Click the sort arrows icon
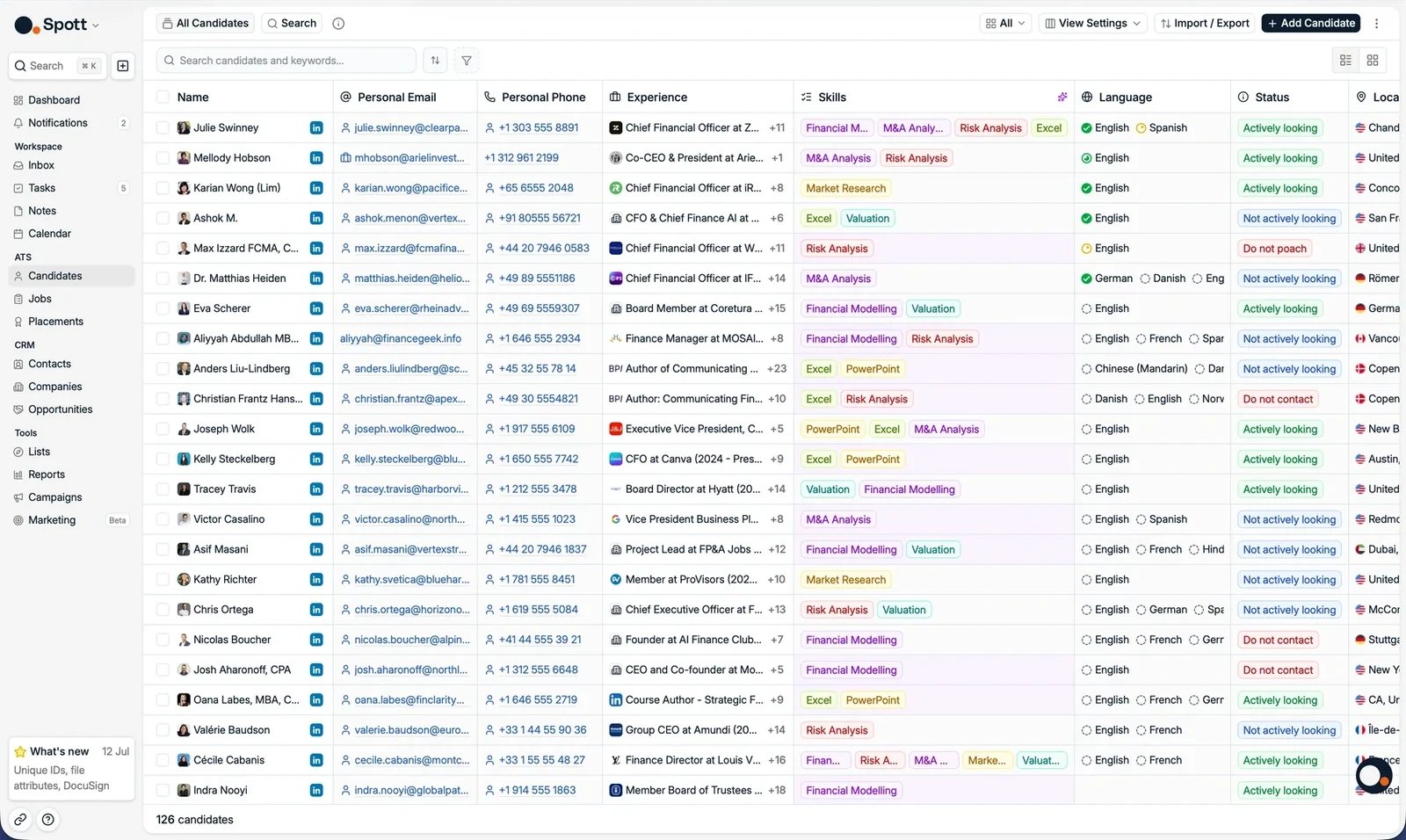Viewport: 1406px width, 840px height. [x=435, y=61]
